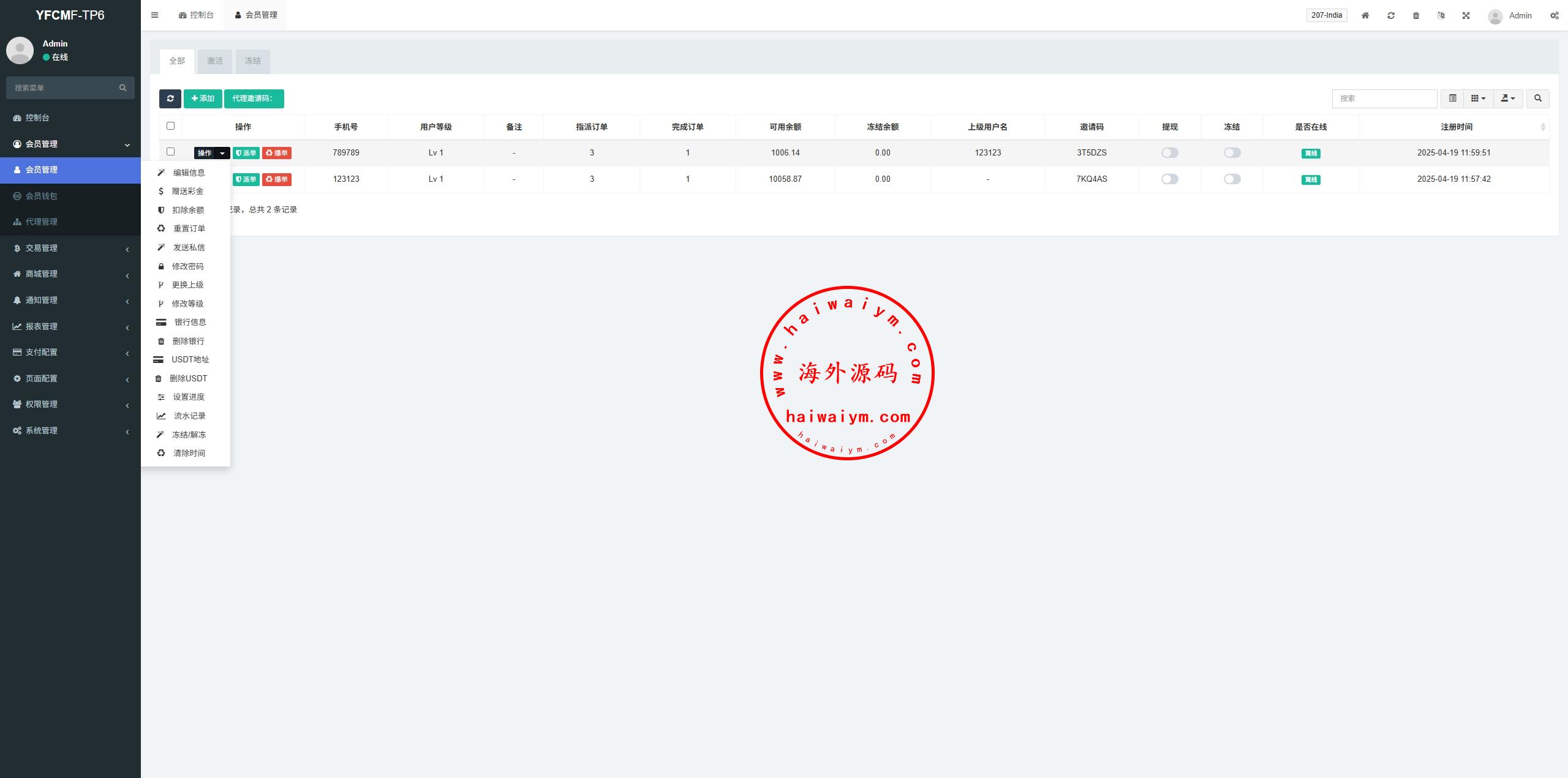The image size is (1568, 778).
Task: Click the language translate icon
Action: point(1441,15)
